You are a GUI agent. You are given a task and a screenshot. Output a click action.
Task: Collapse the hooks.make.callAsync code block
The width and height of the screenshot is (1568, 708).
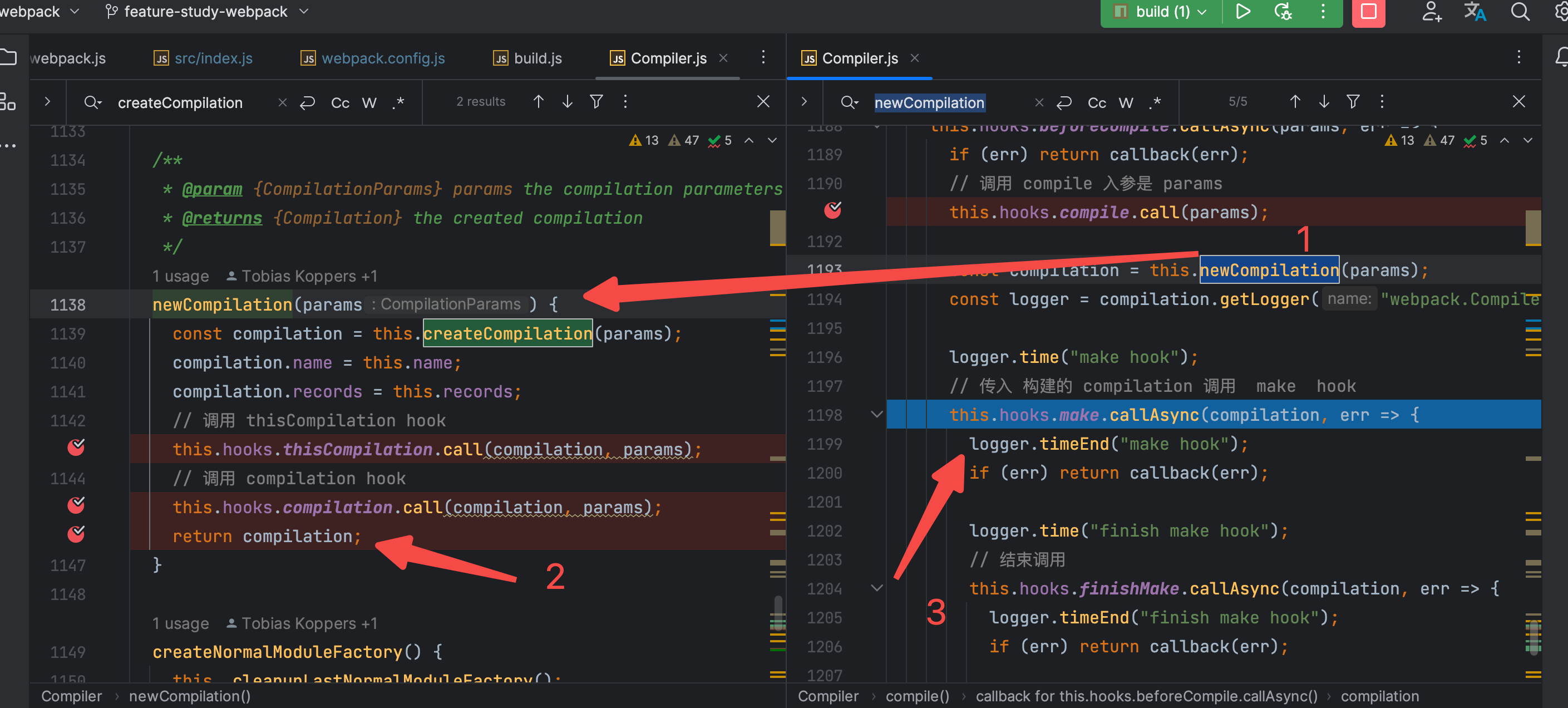click(876, 415)
